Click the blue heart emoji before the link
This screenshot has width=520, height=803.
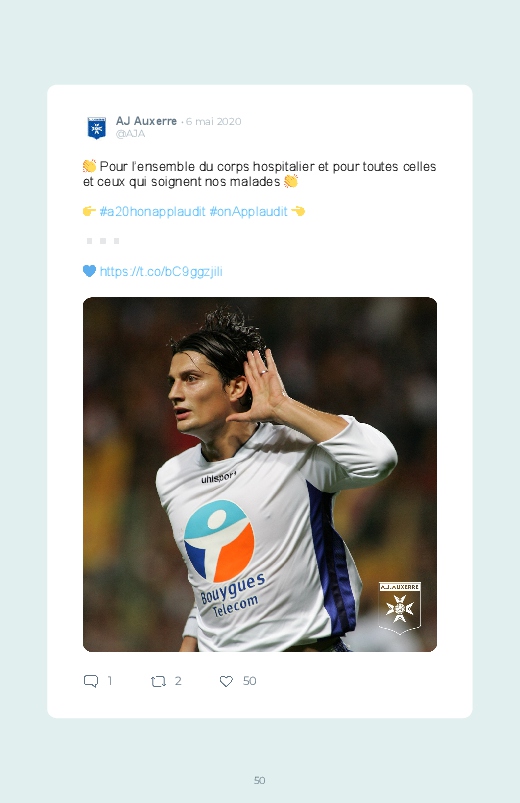click(89, 271)
